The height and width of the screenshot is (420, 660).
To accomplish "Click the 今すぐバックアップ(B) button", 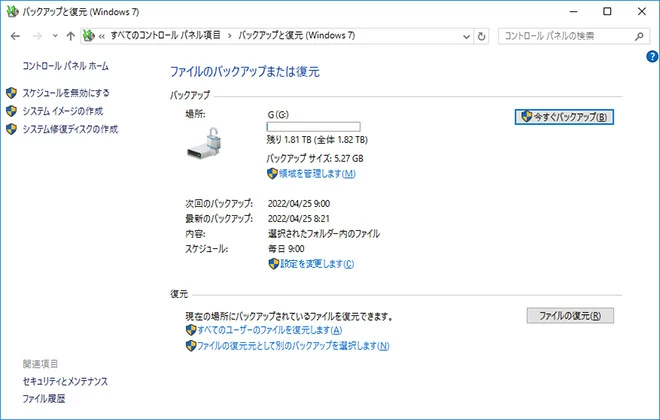I will click(564, 117).
